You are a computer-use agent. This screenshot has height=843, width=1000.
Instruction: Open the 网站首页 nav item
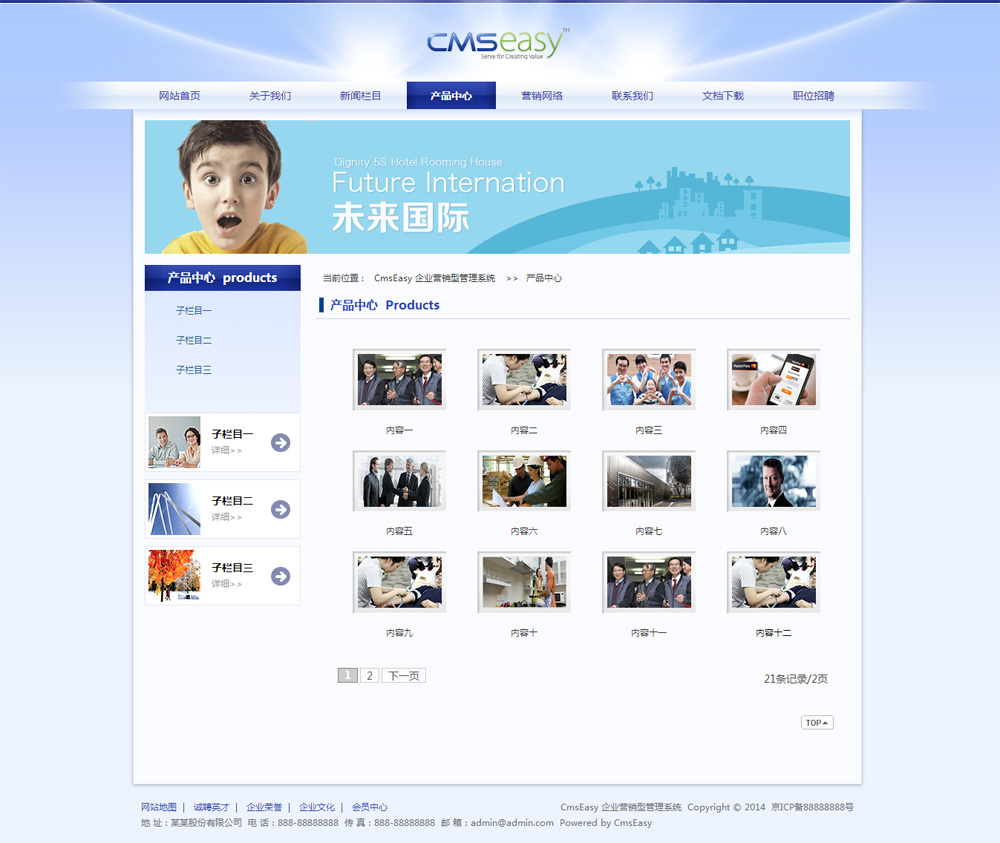tap(179, 96)
